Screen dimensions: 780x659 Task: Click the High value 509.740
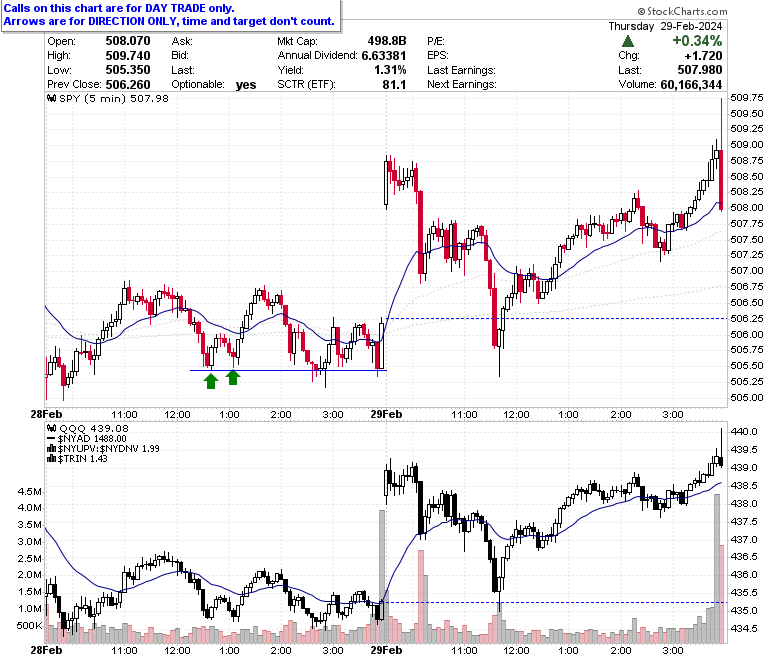[128, 55]
